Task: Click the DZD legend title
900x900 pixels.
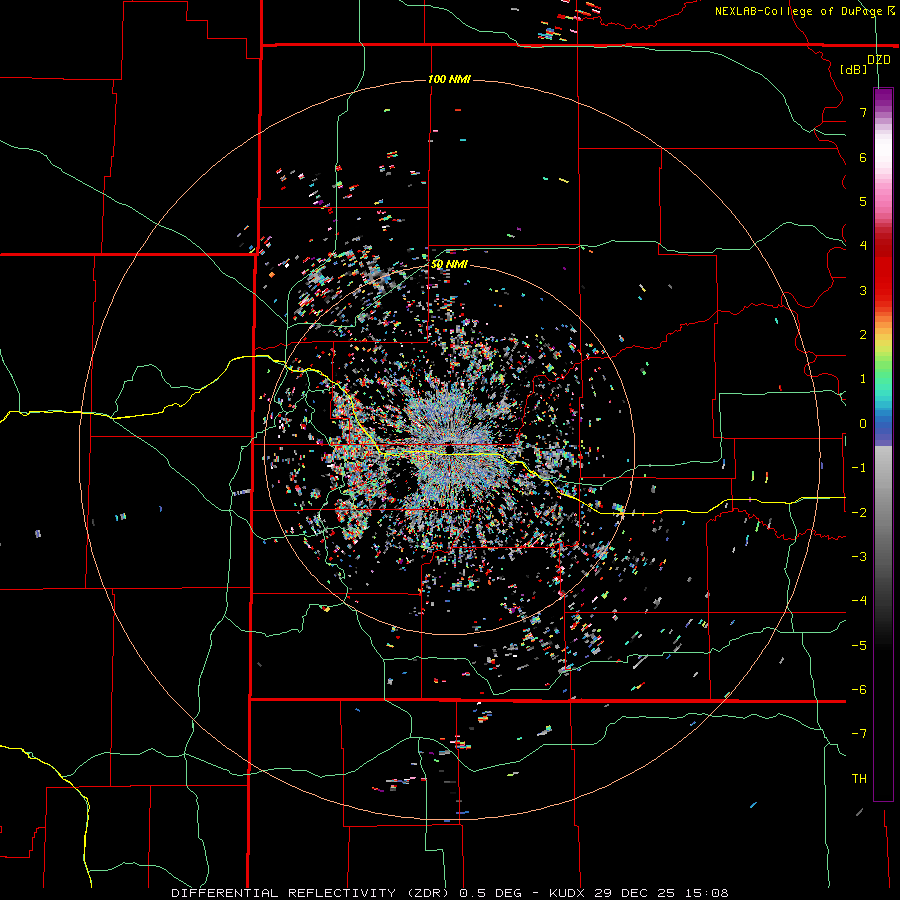Action: (879, 60)
